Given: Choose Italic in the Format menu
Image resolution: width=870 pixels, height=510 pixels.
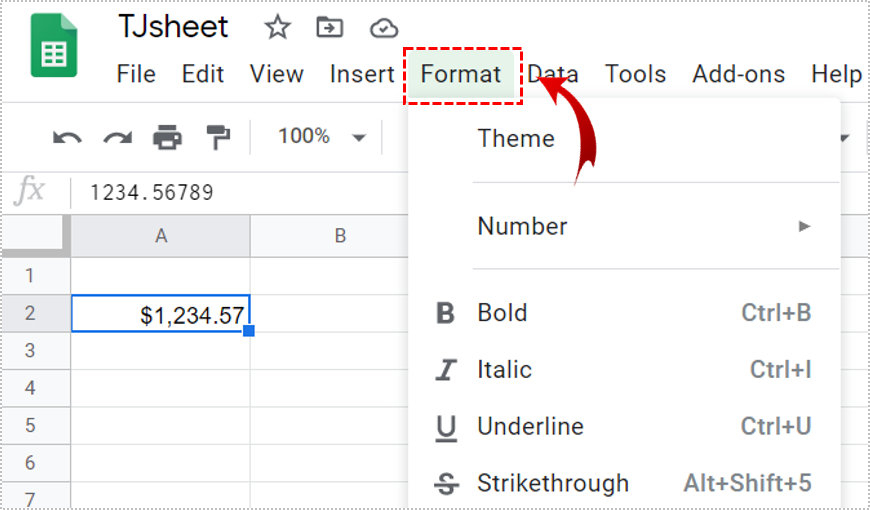Looking at the screenshot, I should pyautogui.click(x=504, y=370).
